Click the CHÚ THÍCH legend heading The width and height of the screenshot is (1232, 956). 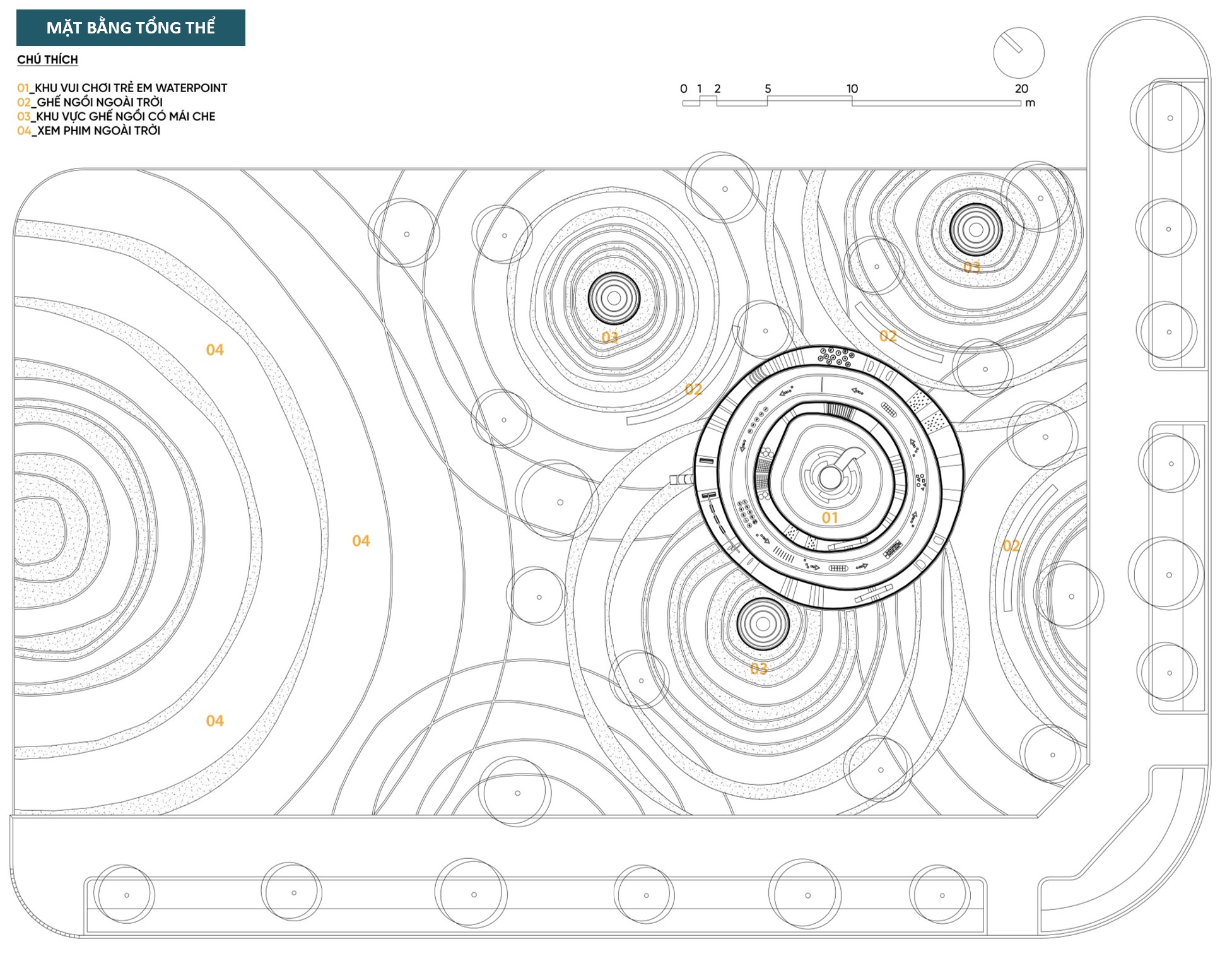click(47, 59)
